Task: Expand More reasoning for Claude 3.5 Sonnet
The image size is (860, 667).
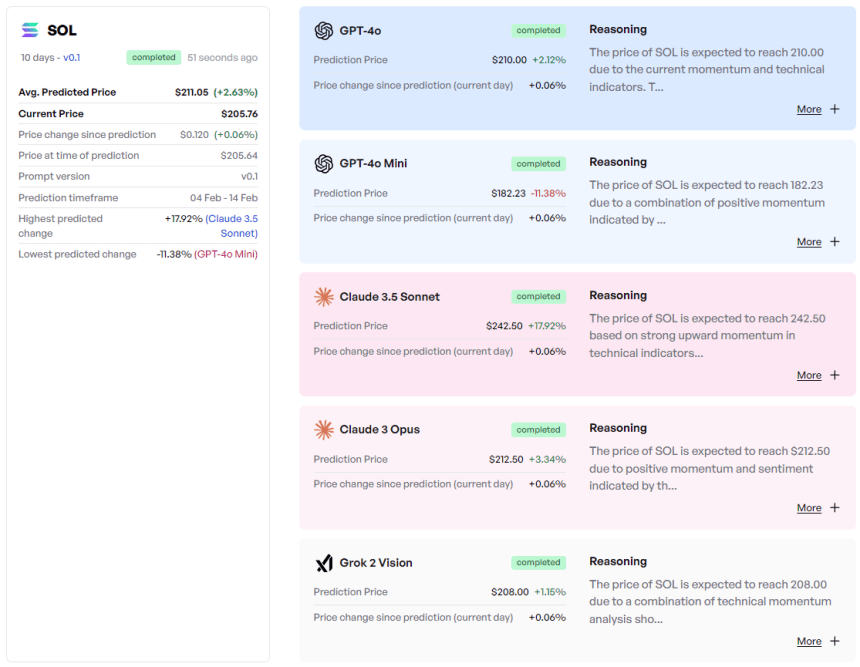Action: click(x=809, y=376)
